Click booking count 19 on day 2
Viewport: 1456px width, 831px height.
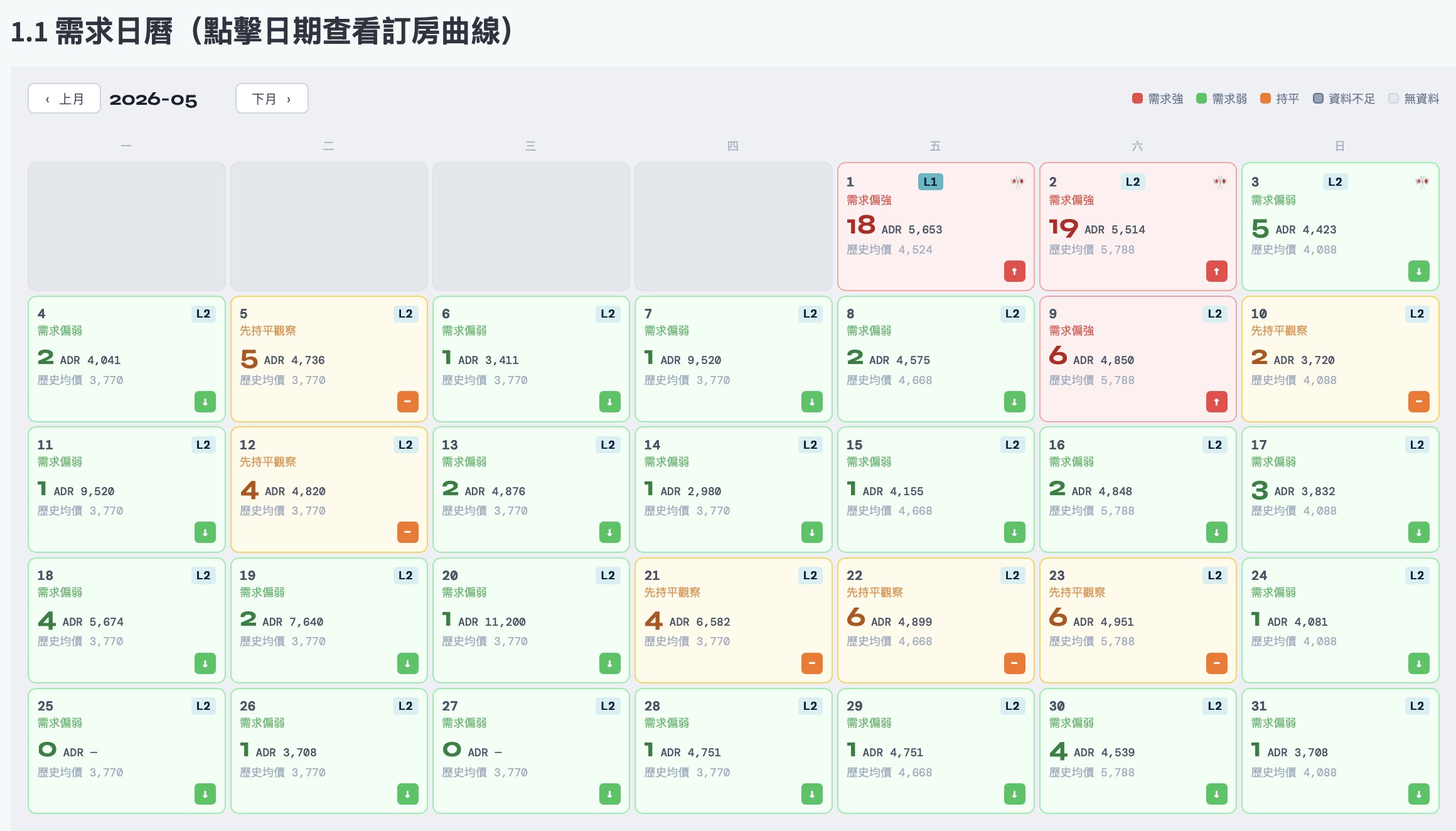(1063, 227)
